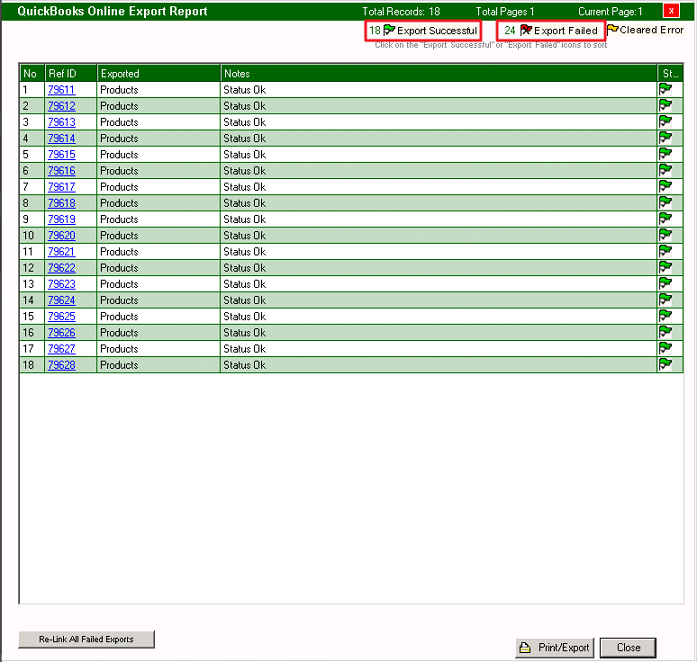The image size is (697, 662).
Task: Click the green status flag for Ref ID 79614
Action: pos(665,138)
